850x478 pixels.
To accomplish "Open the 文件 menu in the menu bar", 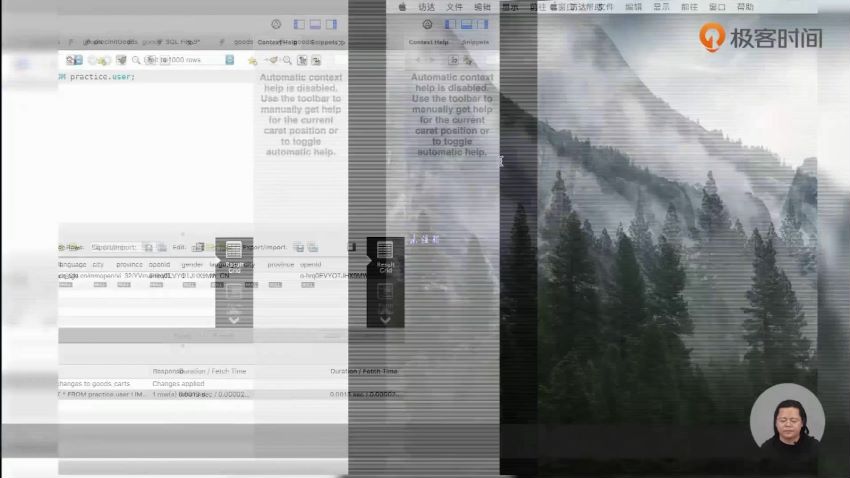I will [x=454, y=7].
